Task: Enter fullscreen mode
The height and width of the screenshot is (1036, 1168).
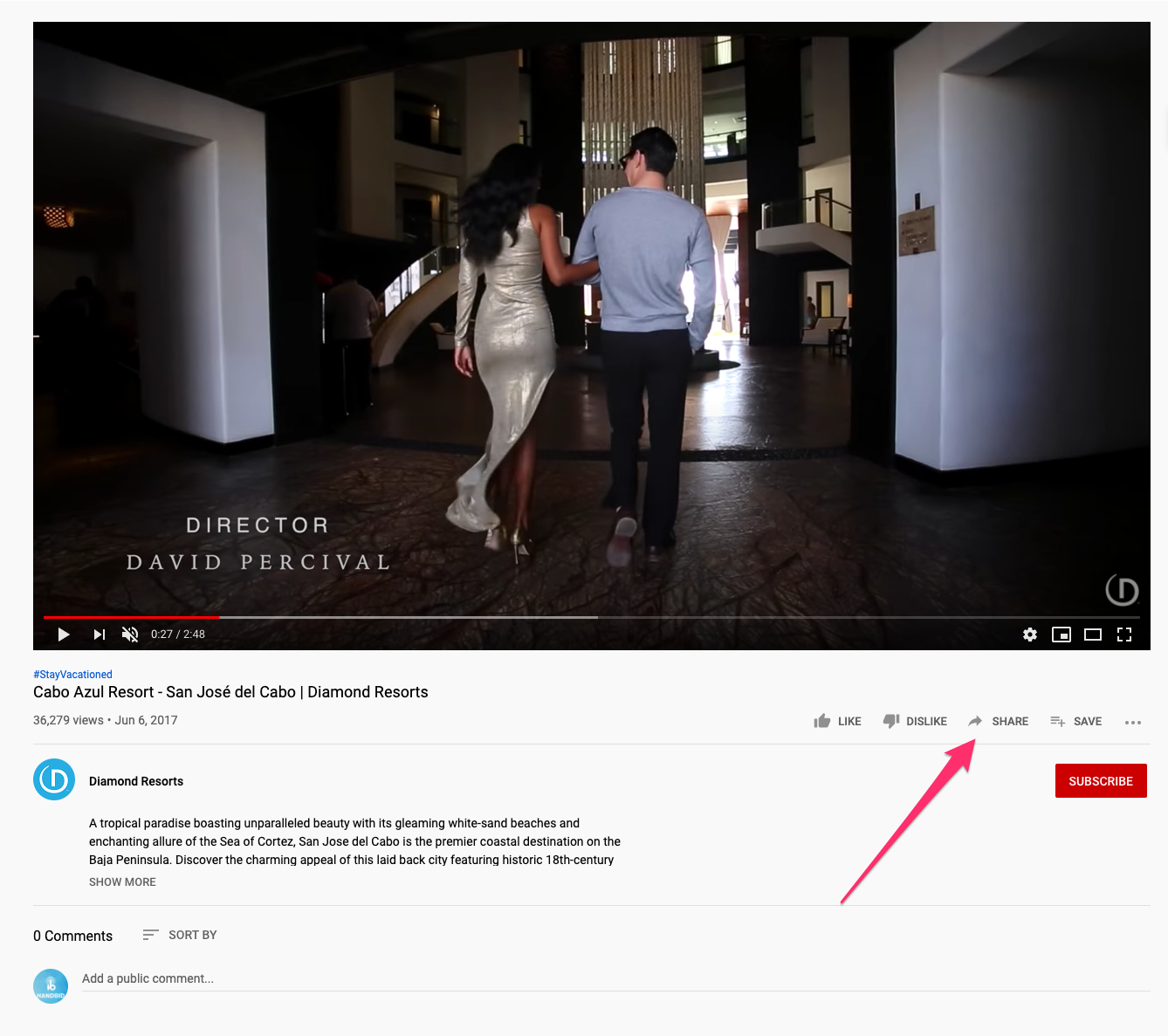Action: tap(1124, 635)
